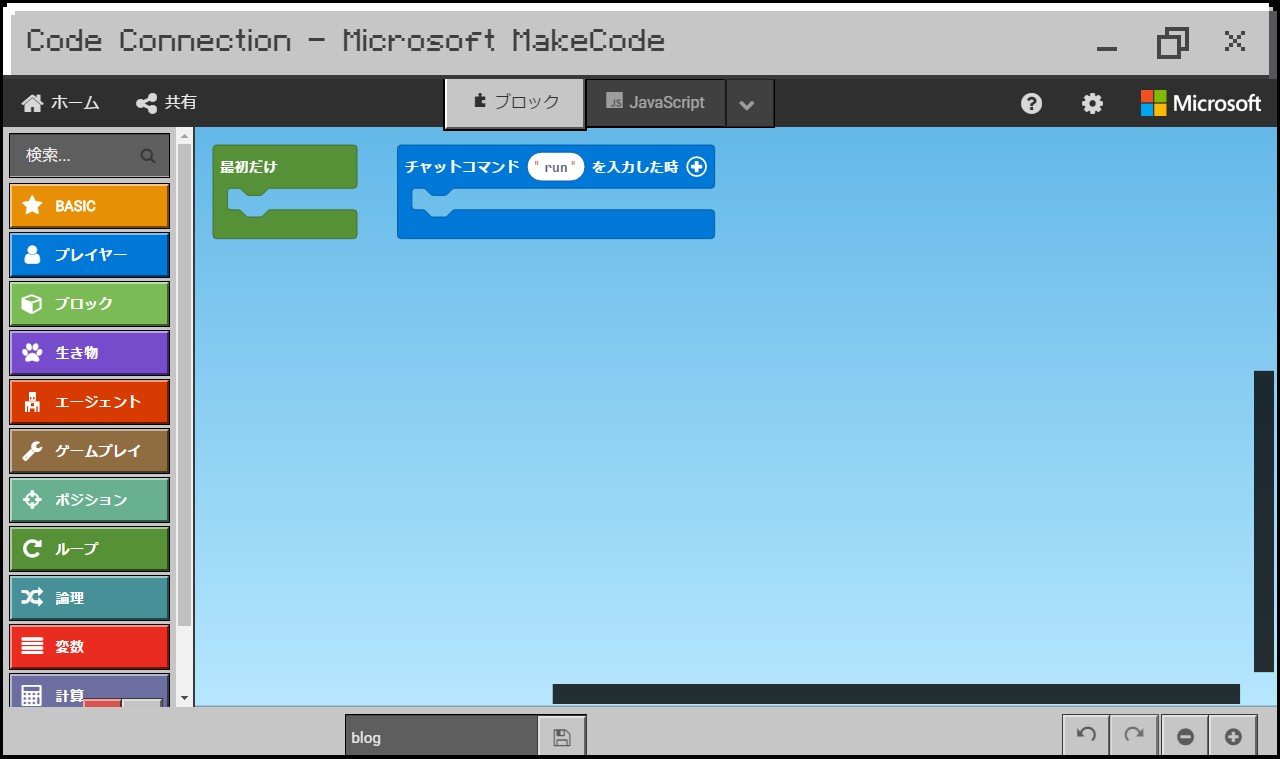Image resolution: width=1280 pixels, height=759 pixels.
Task: Open the help question mark menu
Action: (1032, 103)
